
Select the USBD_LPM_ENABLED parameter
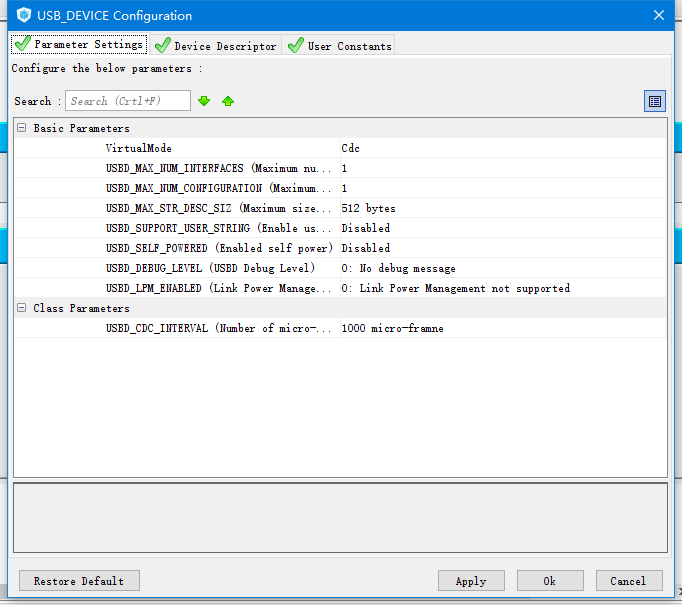click(218, 288)
